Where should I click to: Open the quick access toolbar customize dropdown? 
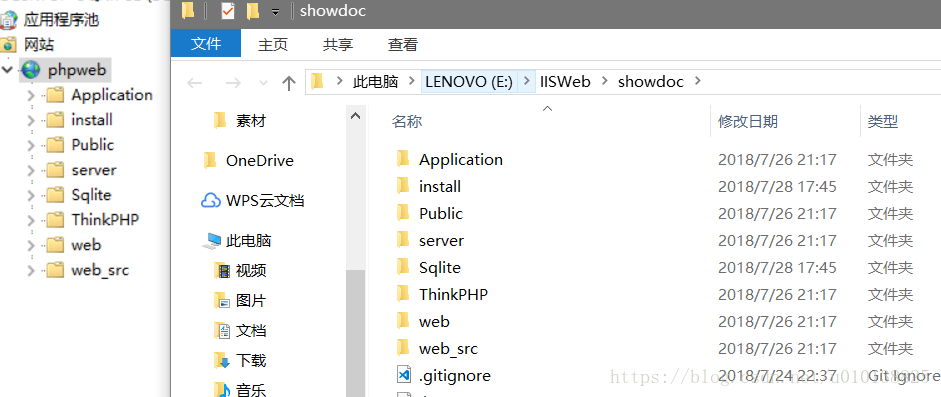[275, 11]
